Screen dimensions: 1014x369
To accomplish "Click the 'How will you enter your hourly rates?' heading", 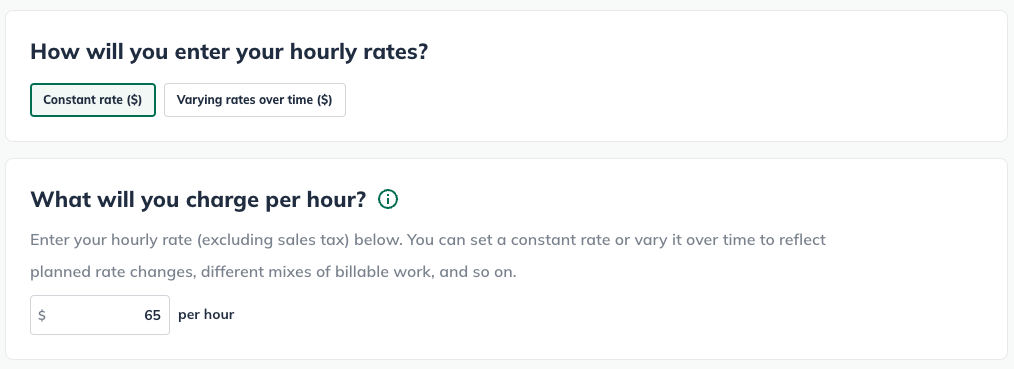I will 230,52.
